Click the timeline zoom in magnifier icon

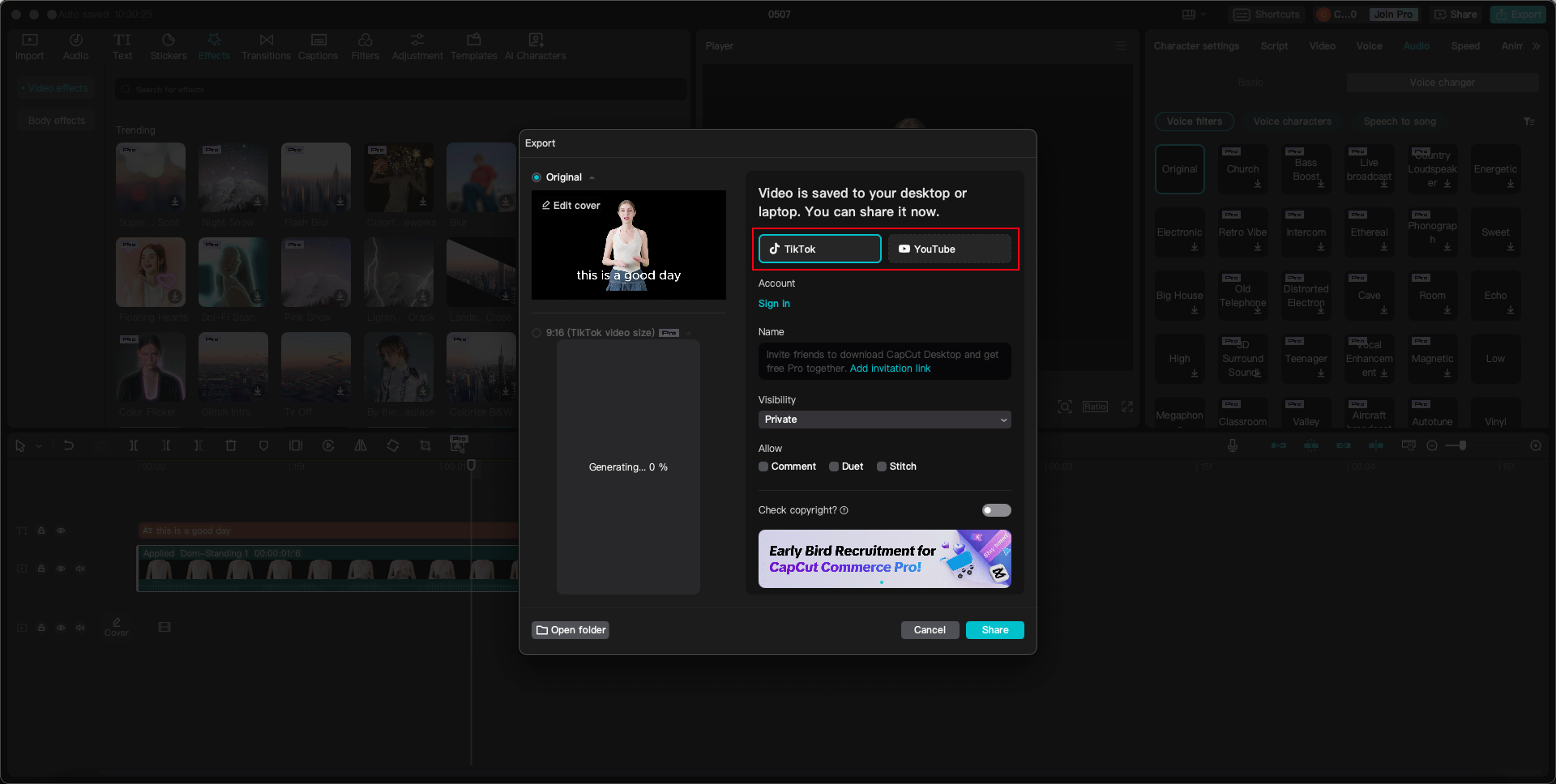[1536, 445]
